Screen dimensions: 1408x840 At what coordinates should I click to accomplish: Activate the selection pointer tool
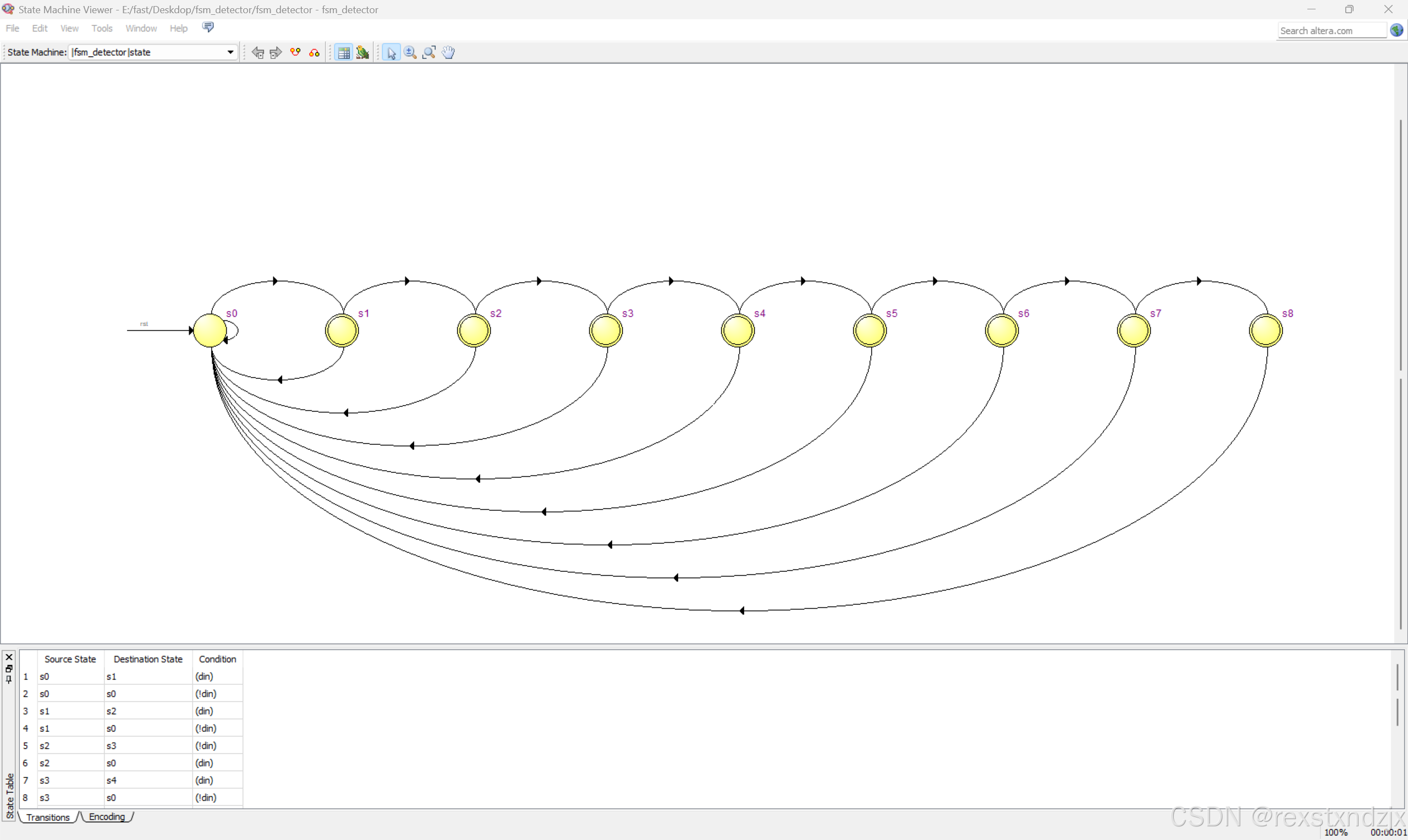[391, 53]
